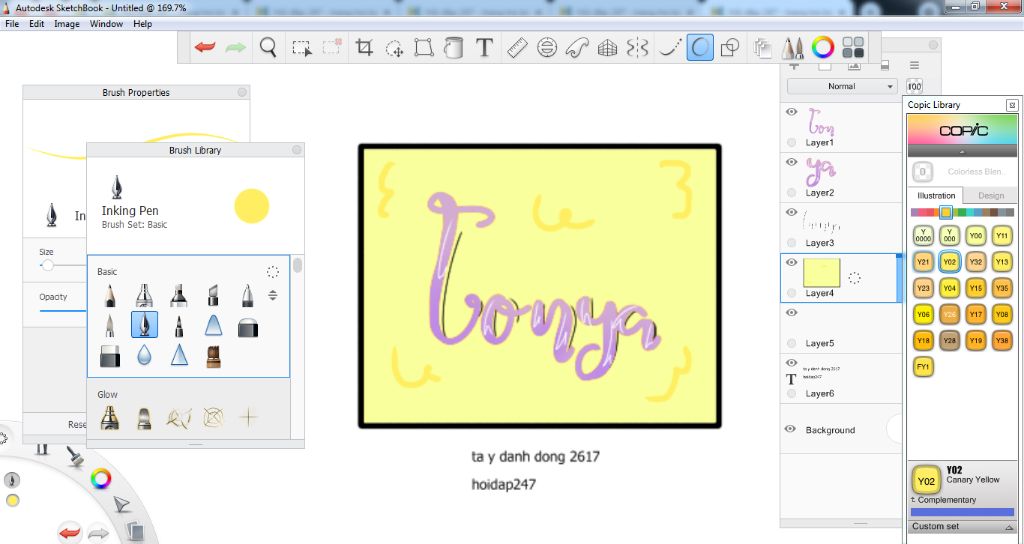Close the Brush Properties panel

click(242, 92)
